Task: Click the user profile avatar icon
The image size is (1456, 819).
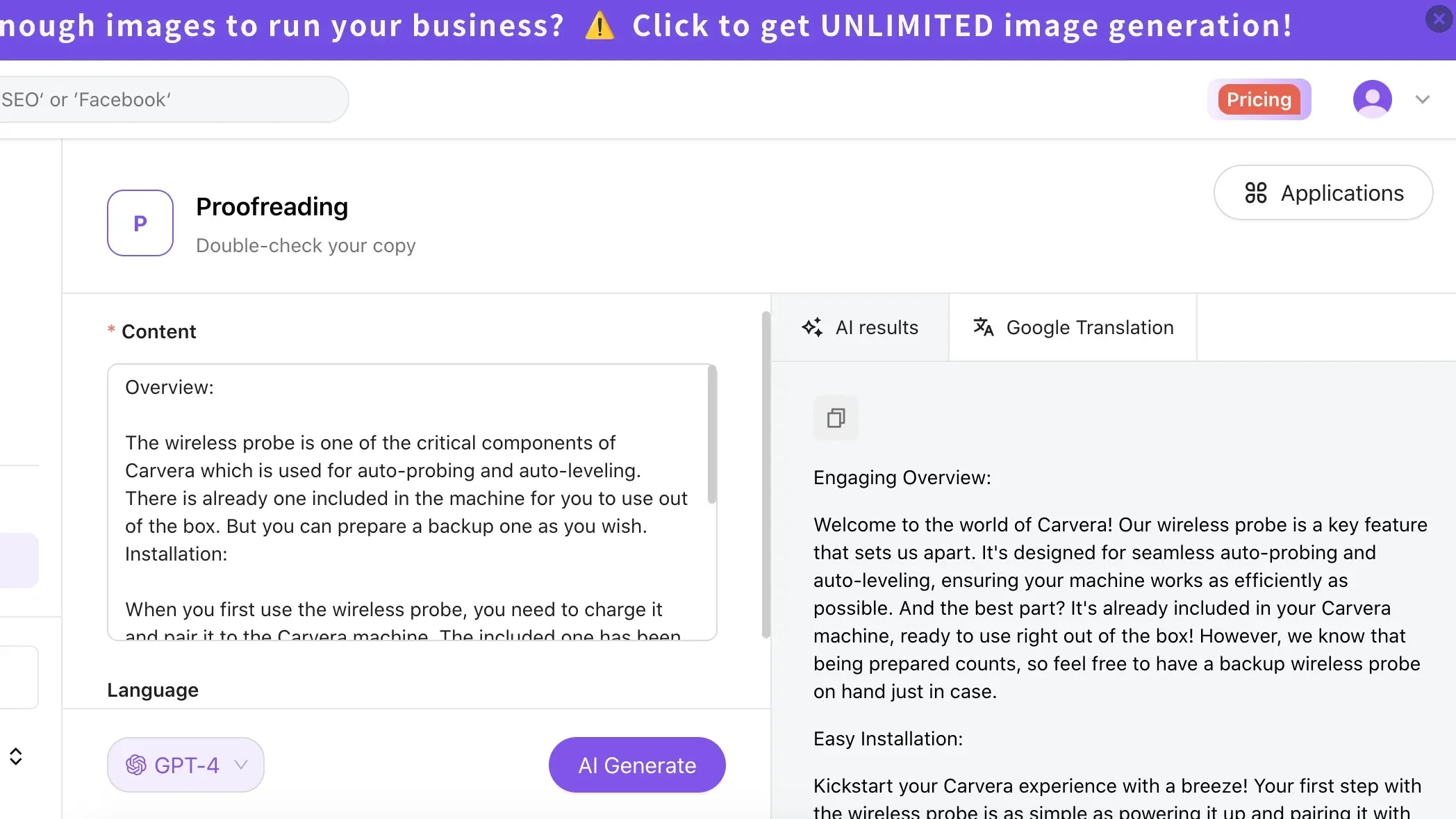Action: point(1372,99)
